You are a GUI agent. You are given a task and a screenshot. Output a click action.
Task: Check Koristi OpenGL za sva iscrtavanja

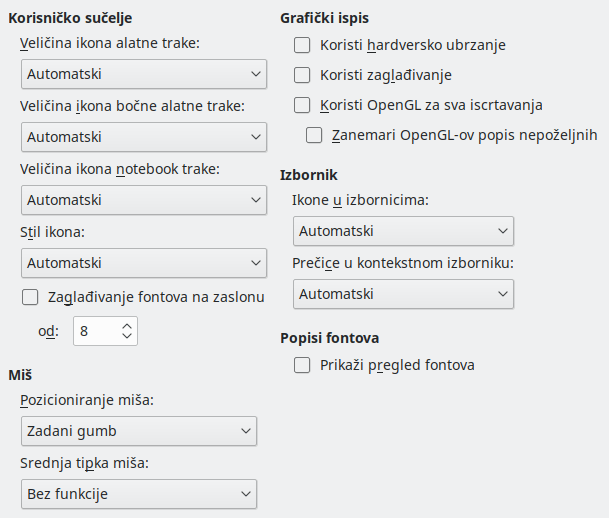[x=302, y=105]
